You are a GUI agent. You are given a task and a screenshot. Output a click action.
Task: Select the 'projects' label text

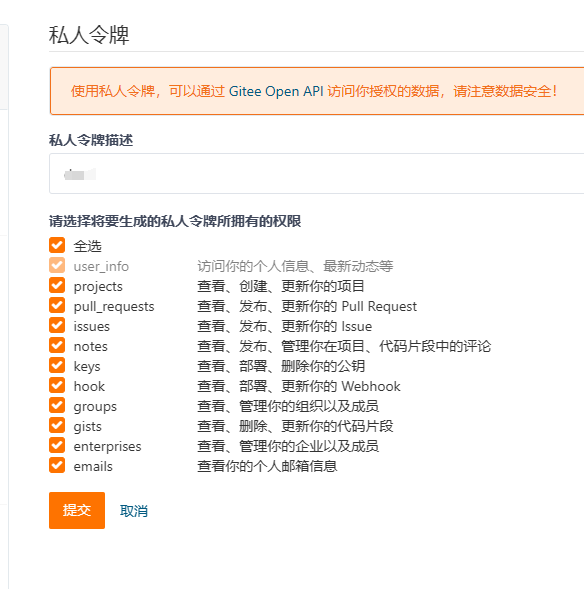coord(98,287)
